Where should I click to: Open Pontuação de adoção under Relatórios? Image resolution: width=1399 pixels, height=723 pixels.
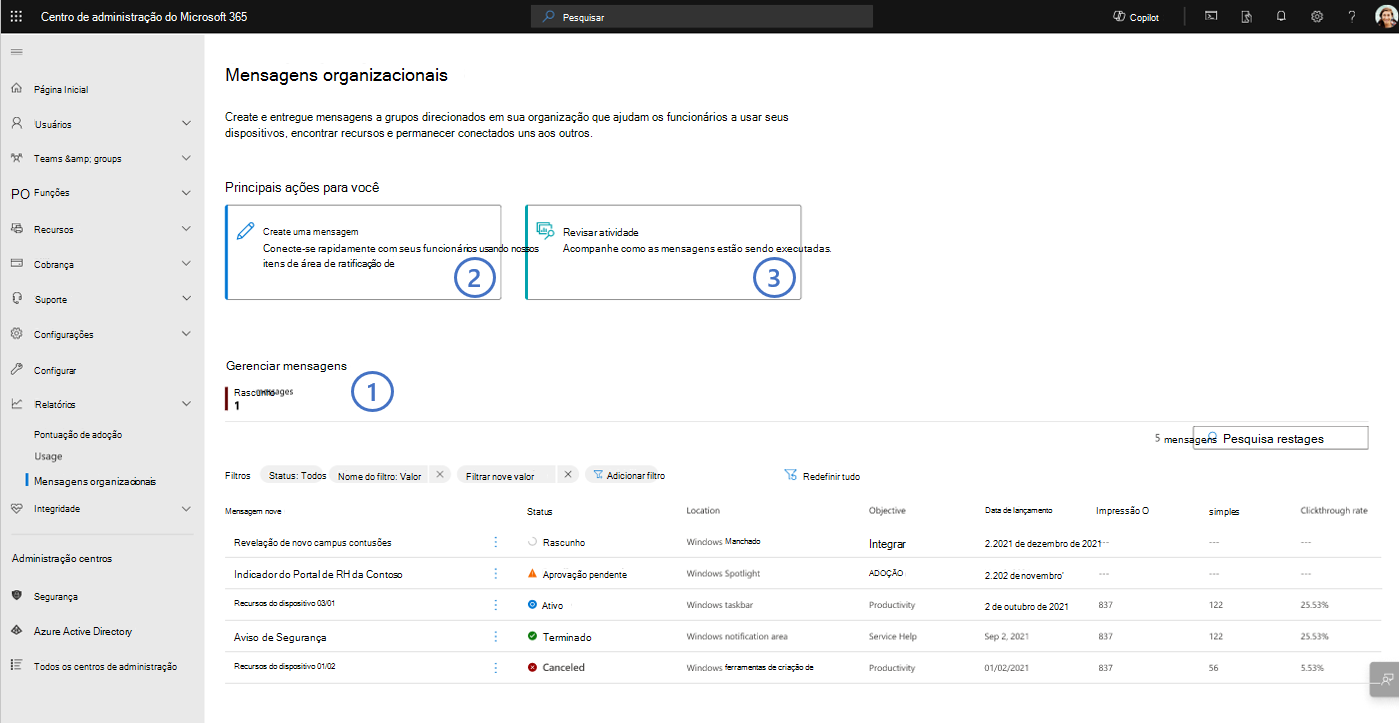point(78,434)
